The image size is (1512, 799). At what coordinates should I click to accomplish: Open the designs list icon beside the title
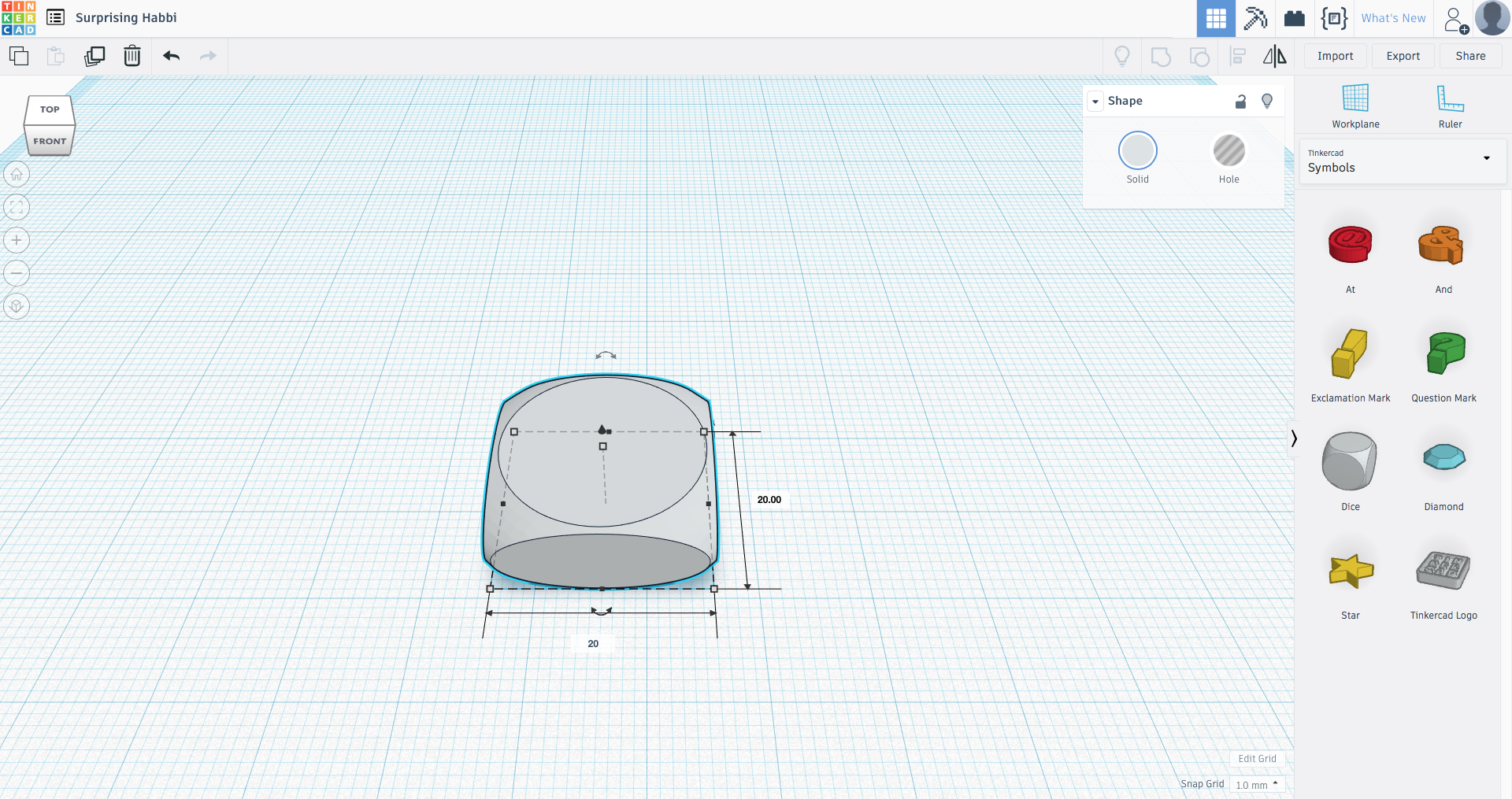55,17
